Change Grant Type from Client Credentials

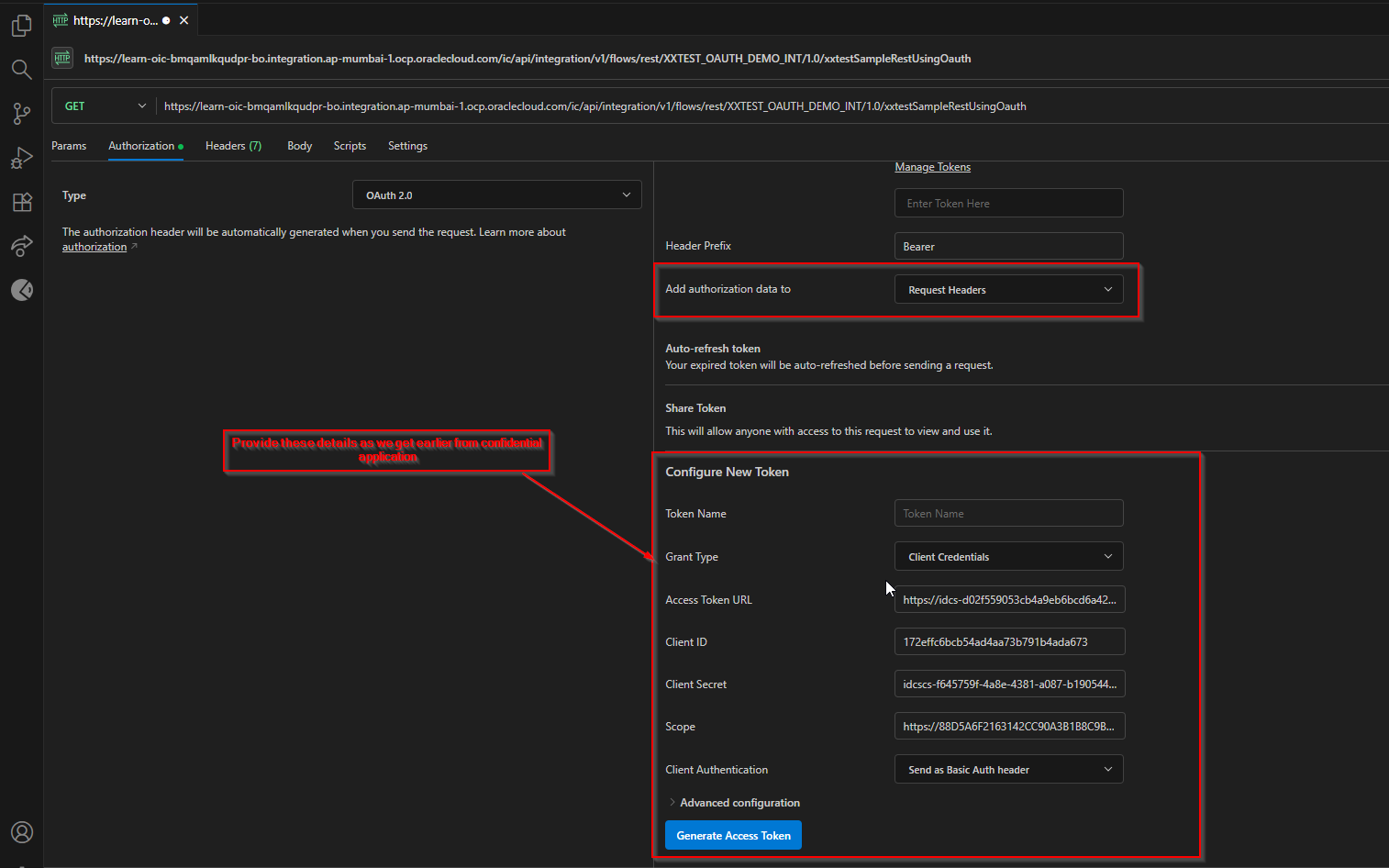(x=1007, y=556)
